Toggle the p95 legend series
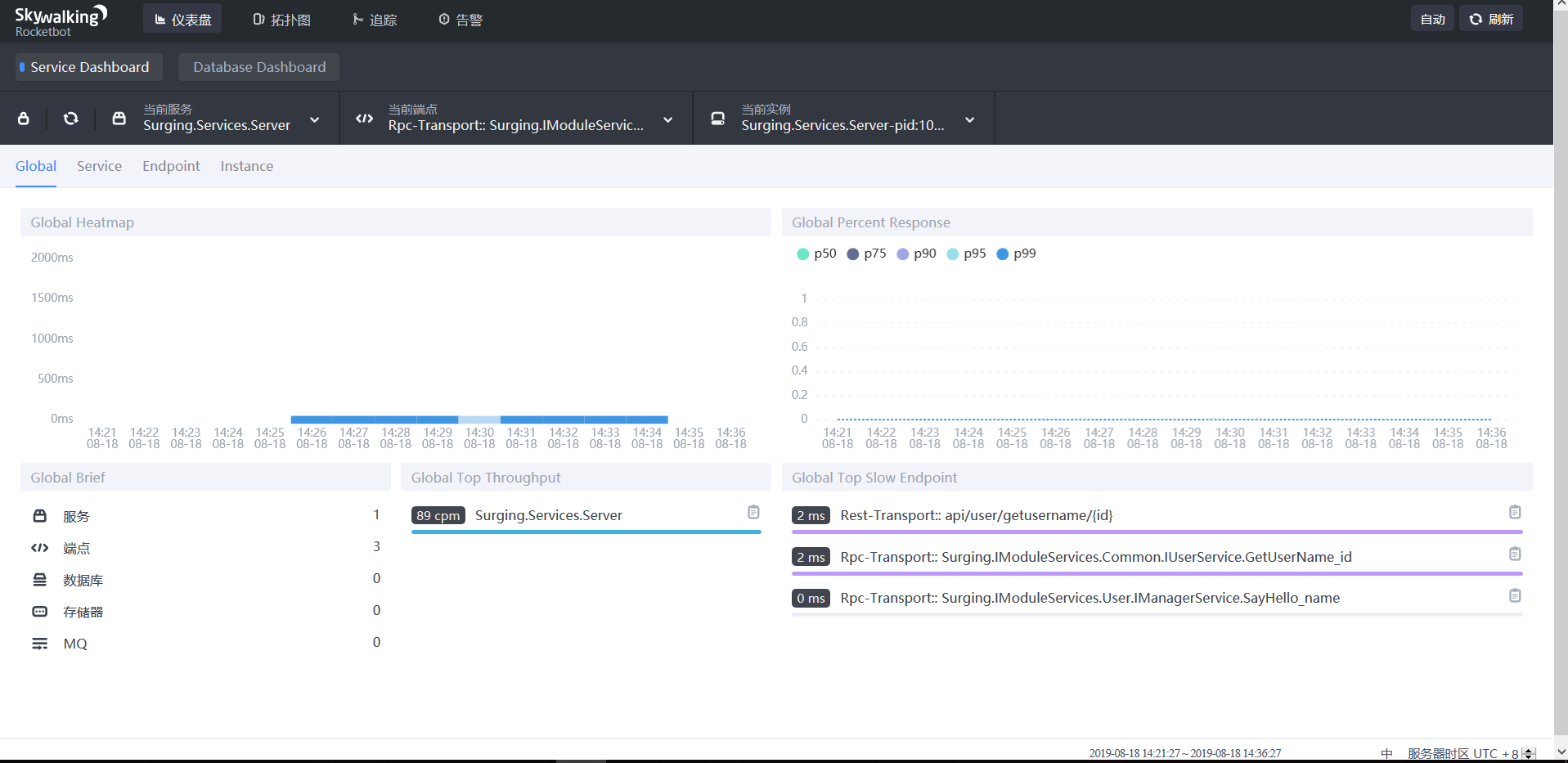Image resolution: width=1568 pixels, height=763 pixels. pos(966,254)
